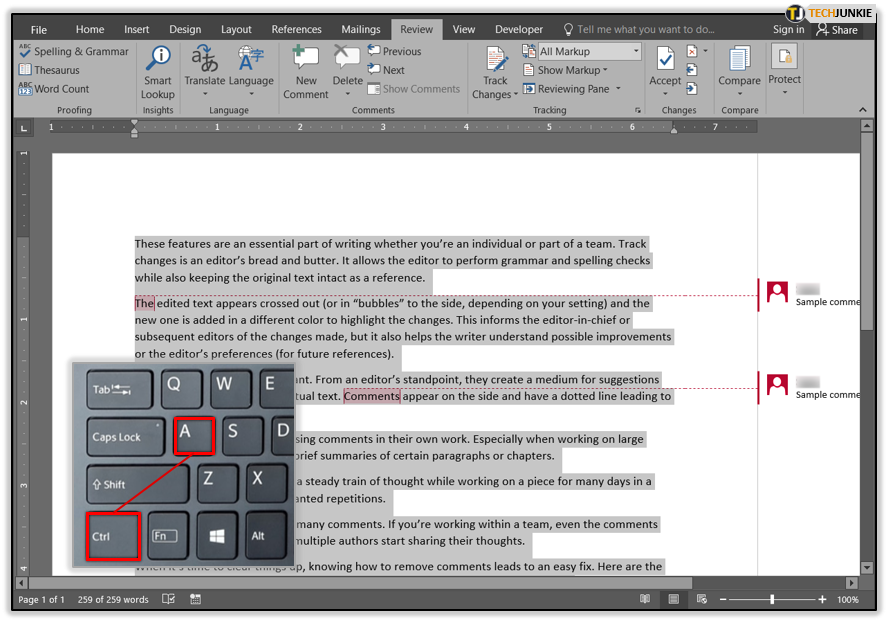The image size is (888, 622).
Task: Switch to Print Layout view
Action: pos(673,599)
